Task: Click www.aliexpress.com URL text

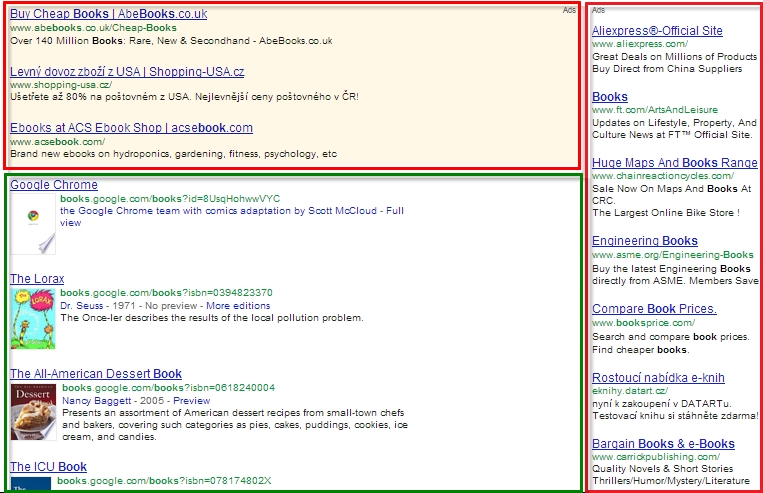Action: [x=640, y=44]
